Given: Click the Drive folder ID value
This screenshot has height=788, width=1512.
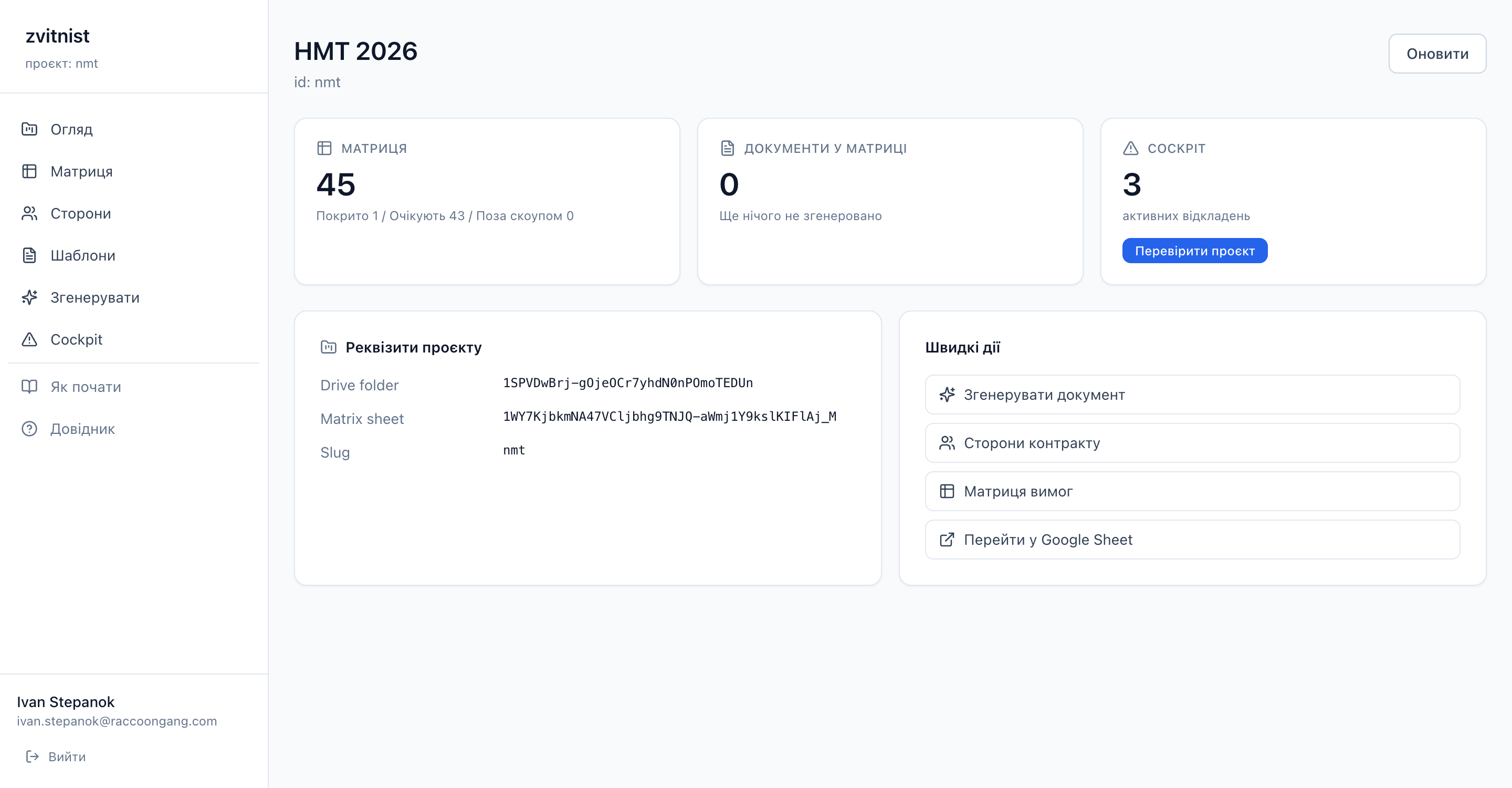Looking at the screenshot, I should (x=627, y=383).
